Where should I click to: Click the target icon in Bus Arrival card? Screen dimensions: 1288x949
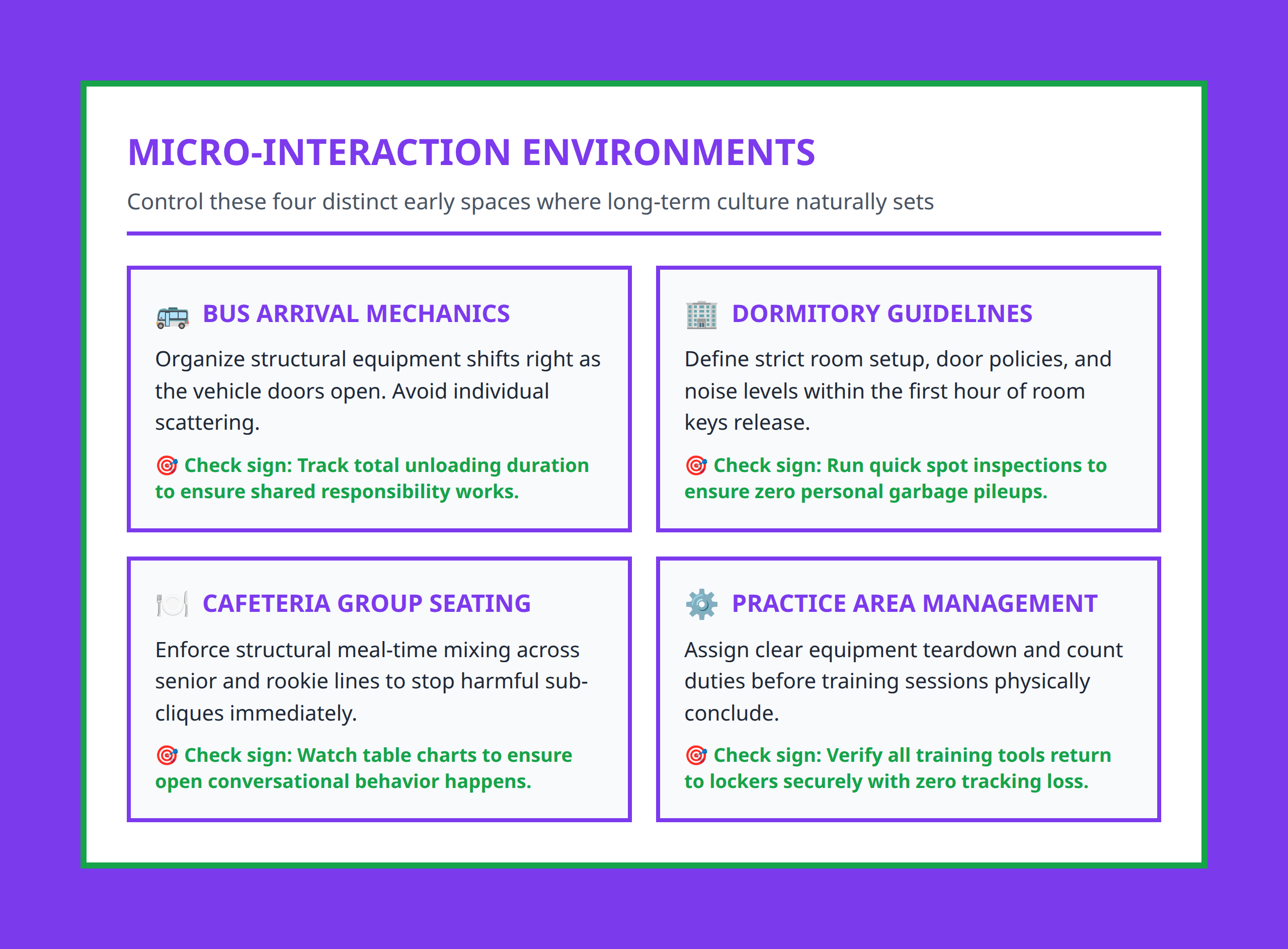coord(167,465)
